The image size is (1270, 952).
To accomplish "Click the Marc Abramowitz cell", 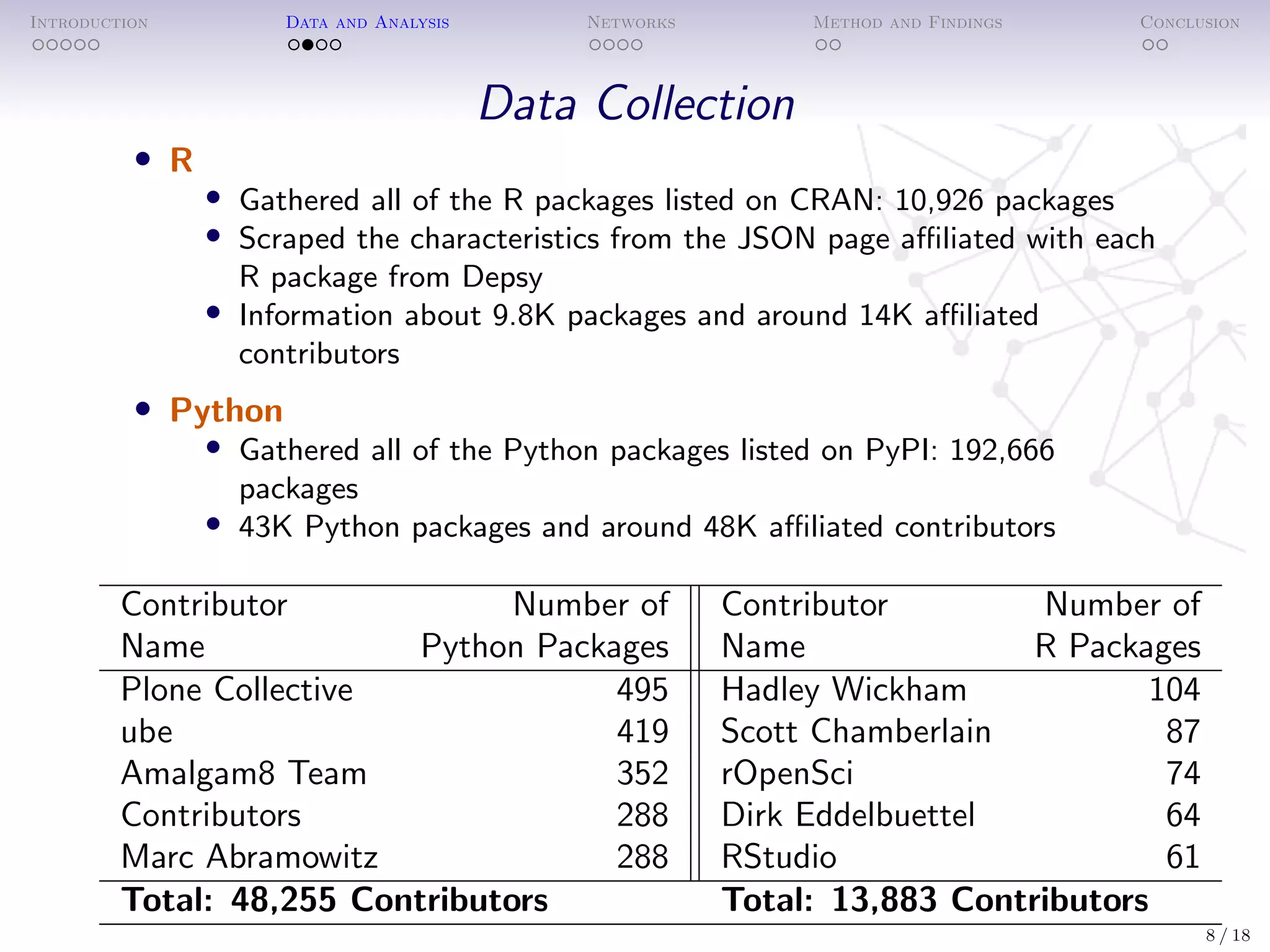I will pyautogui.click(x=249, y=857).
